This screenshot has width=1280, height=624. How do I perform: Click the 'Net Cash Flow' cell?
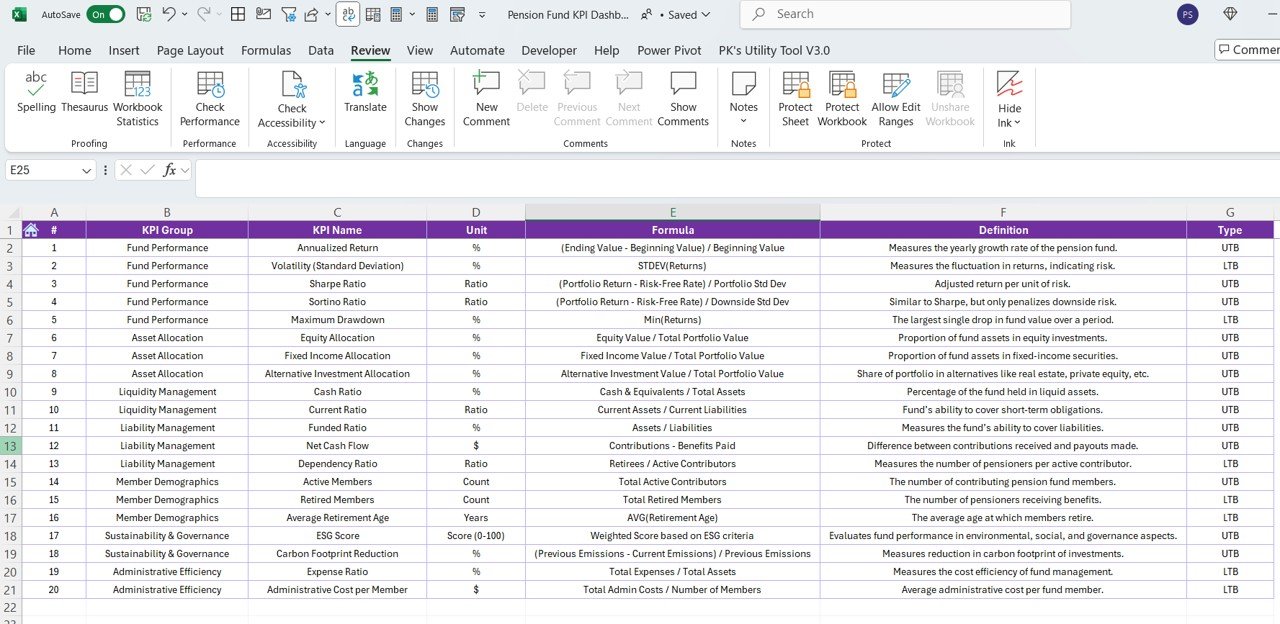click(x=337, y=446)
